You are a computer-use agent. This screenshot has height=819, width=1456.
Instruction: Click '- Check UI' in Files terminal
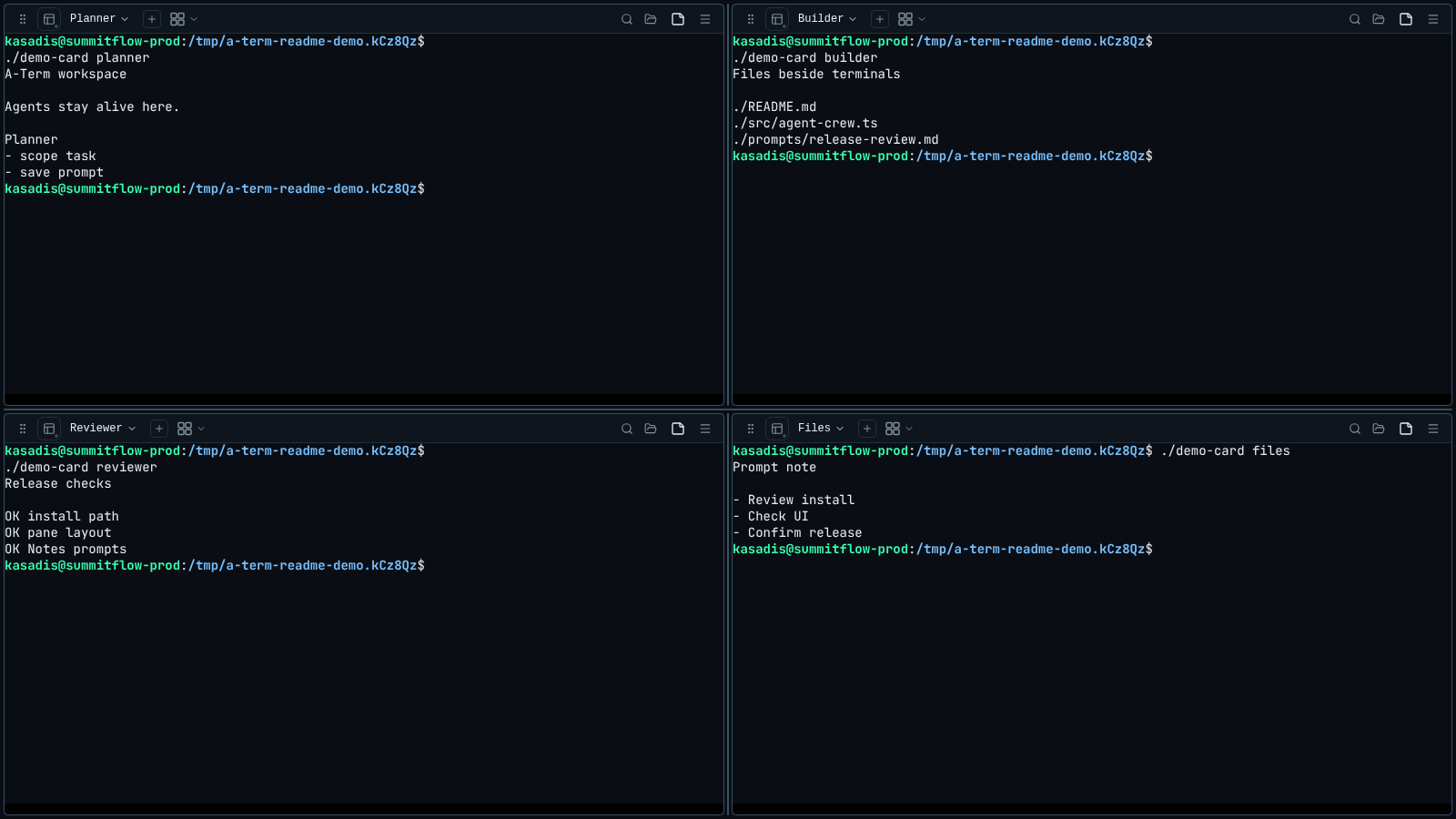[771, 517]
